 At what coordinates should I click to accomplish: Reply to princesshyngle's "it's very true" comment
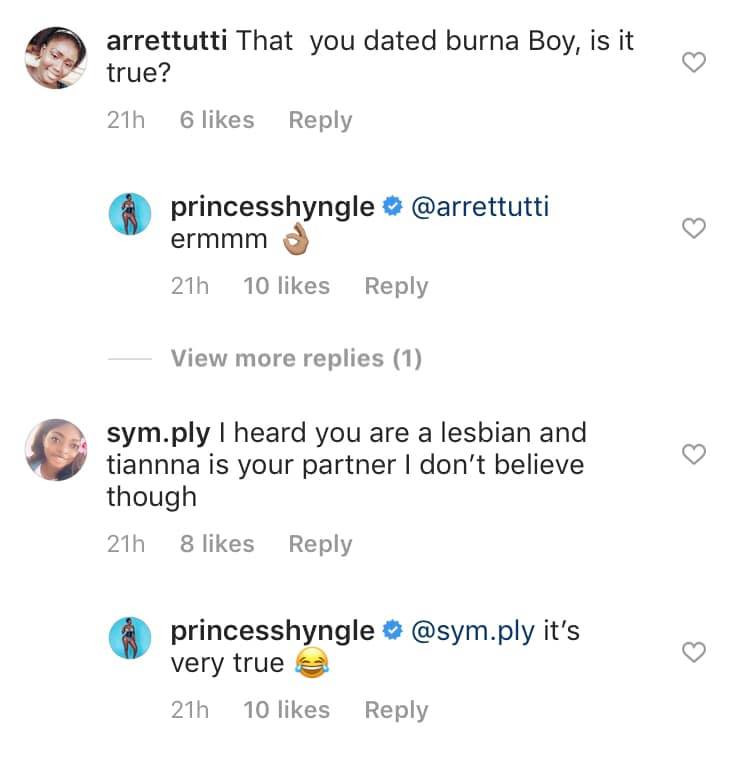(396, 710)
